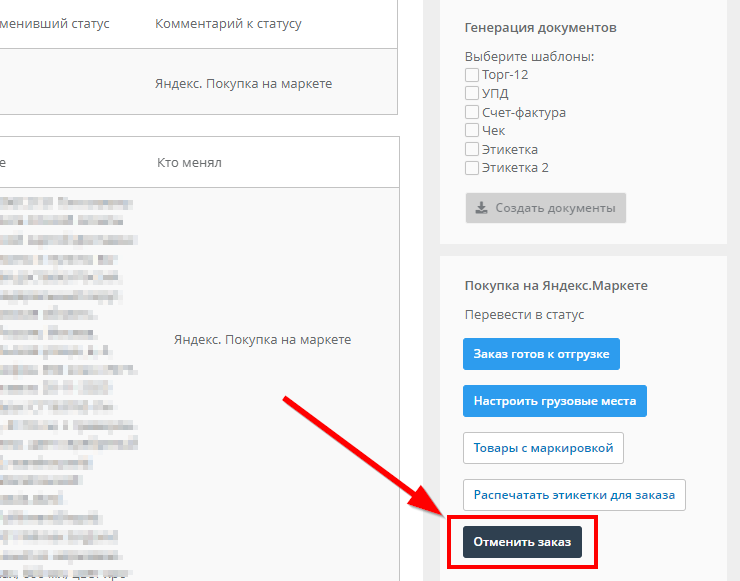Viewport: 740px width, 581px height.
Task: Tick the Счет-фактура checkbox
Action: [x=472, y=112]
